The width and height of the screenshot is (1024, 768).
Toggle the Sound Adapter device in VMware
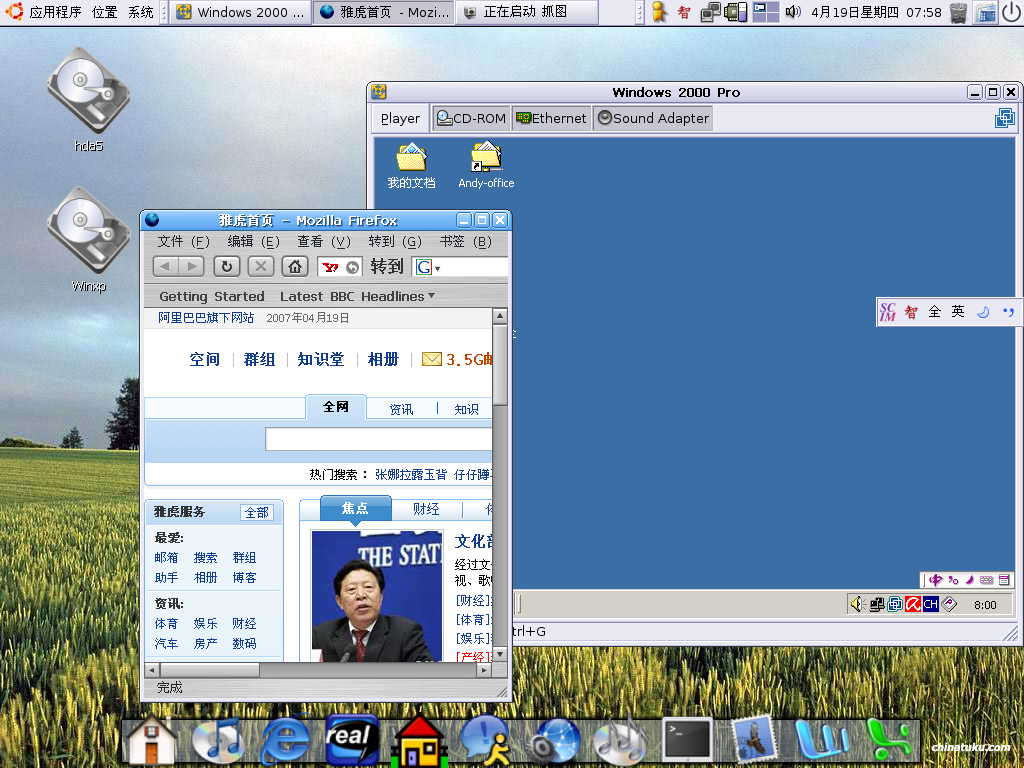653,118
